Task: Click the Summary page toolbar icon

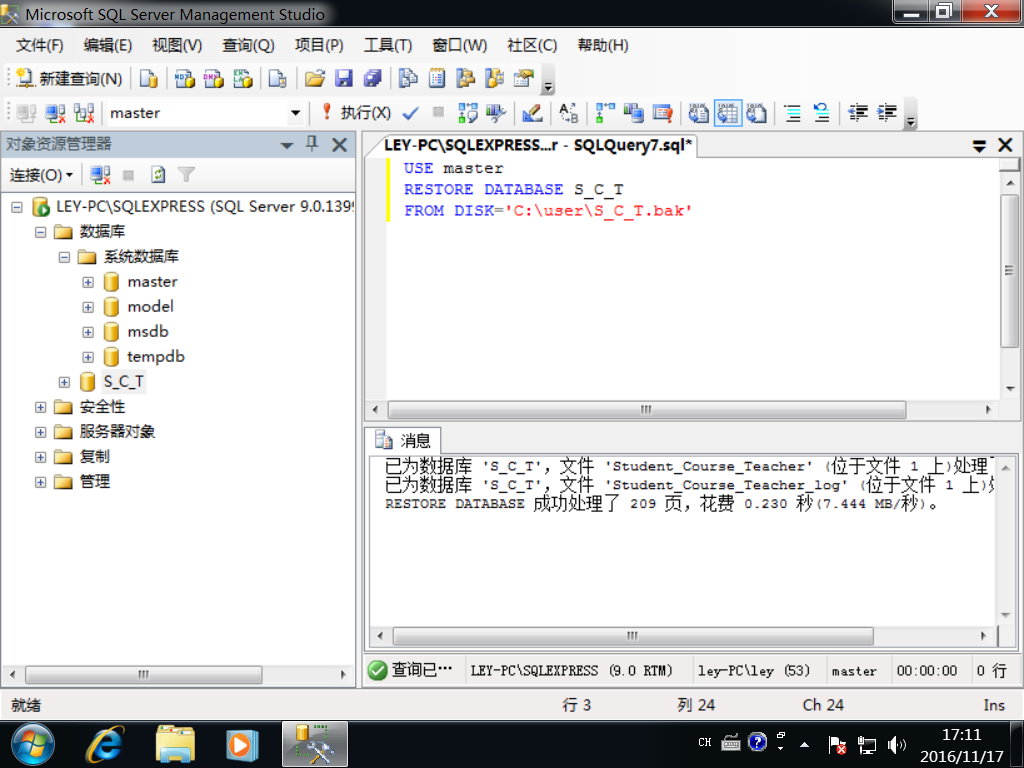Action: coord(437,79)
